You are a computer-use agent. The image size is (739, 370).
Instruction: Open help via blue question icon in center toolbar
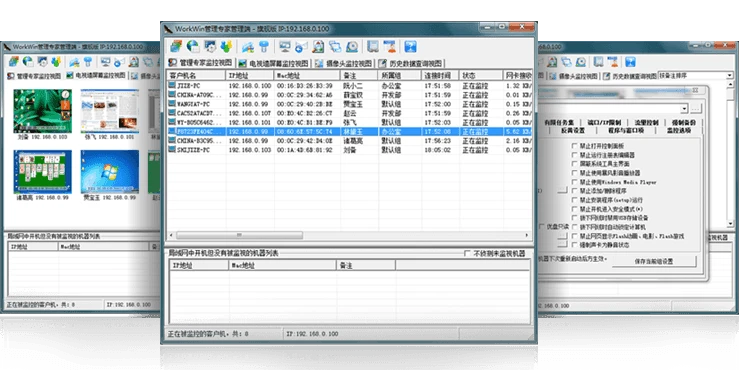(411, 46)
